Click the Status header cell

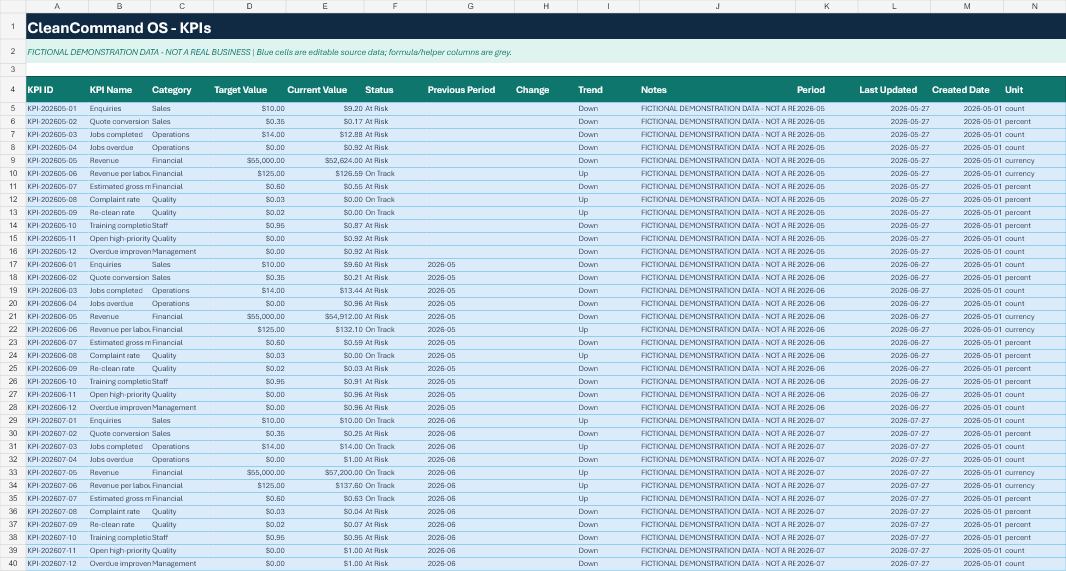pyautogui.click(x=395, y=90)
